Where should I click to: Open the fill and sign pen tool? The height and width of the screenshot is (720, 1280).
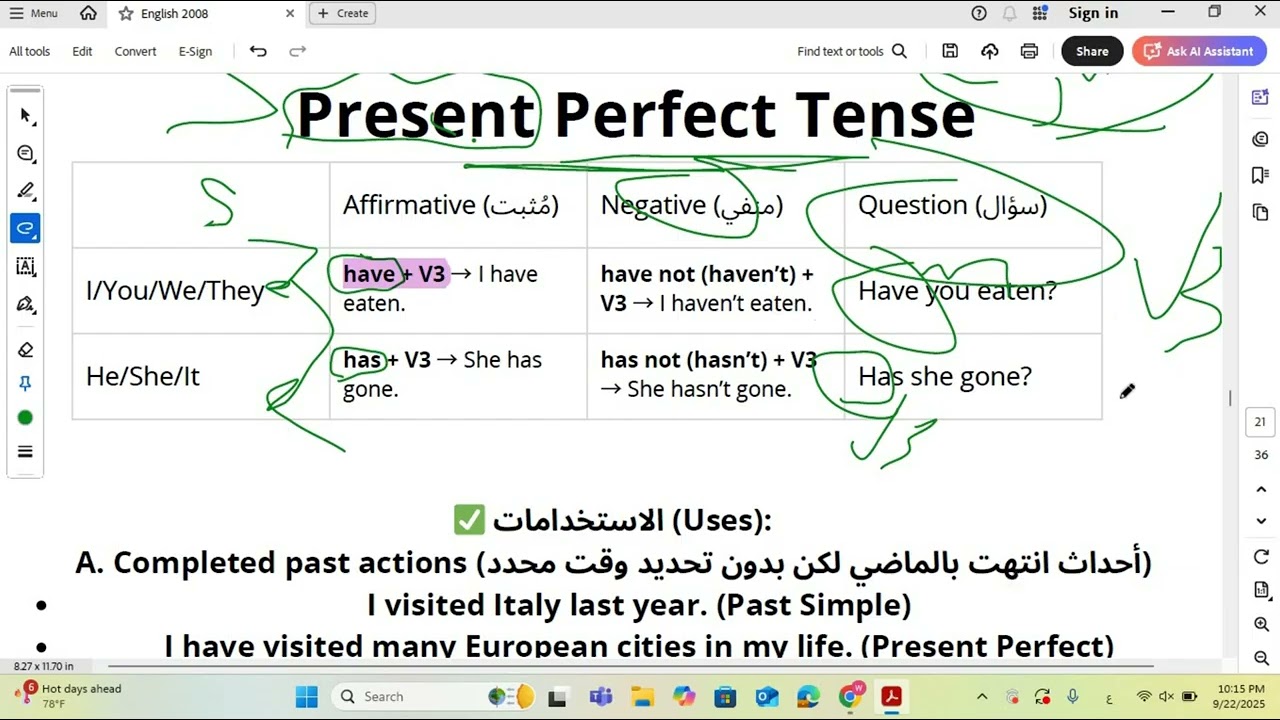pyautogui.click(x=26, y=304)
